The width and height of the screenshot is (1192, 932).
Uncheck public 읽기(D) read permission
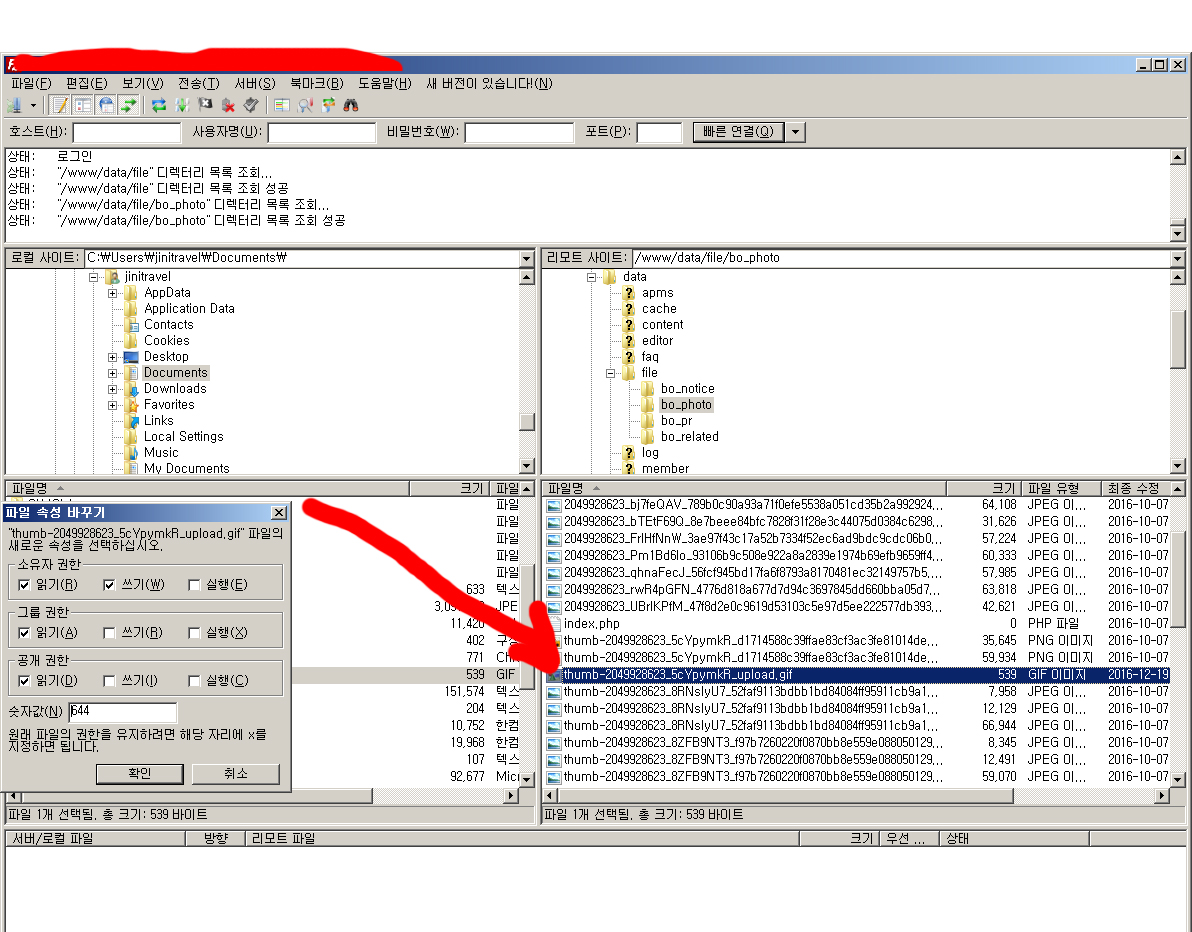(x=24, y=680)
